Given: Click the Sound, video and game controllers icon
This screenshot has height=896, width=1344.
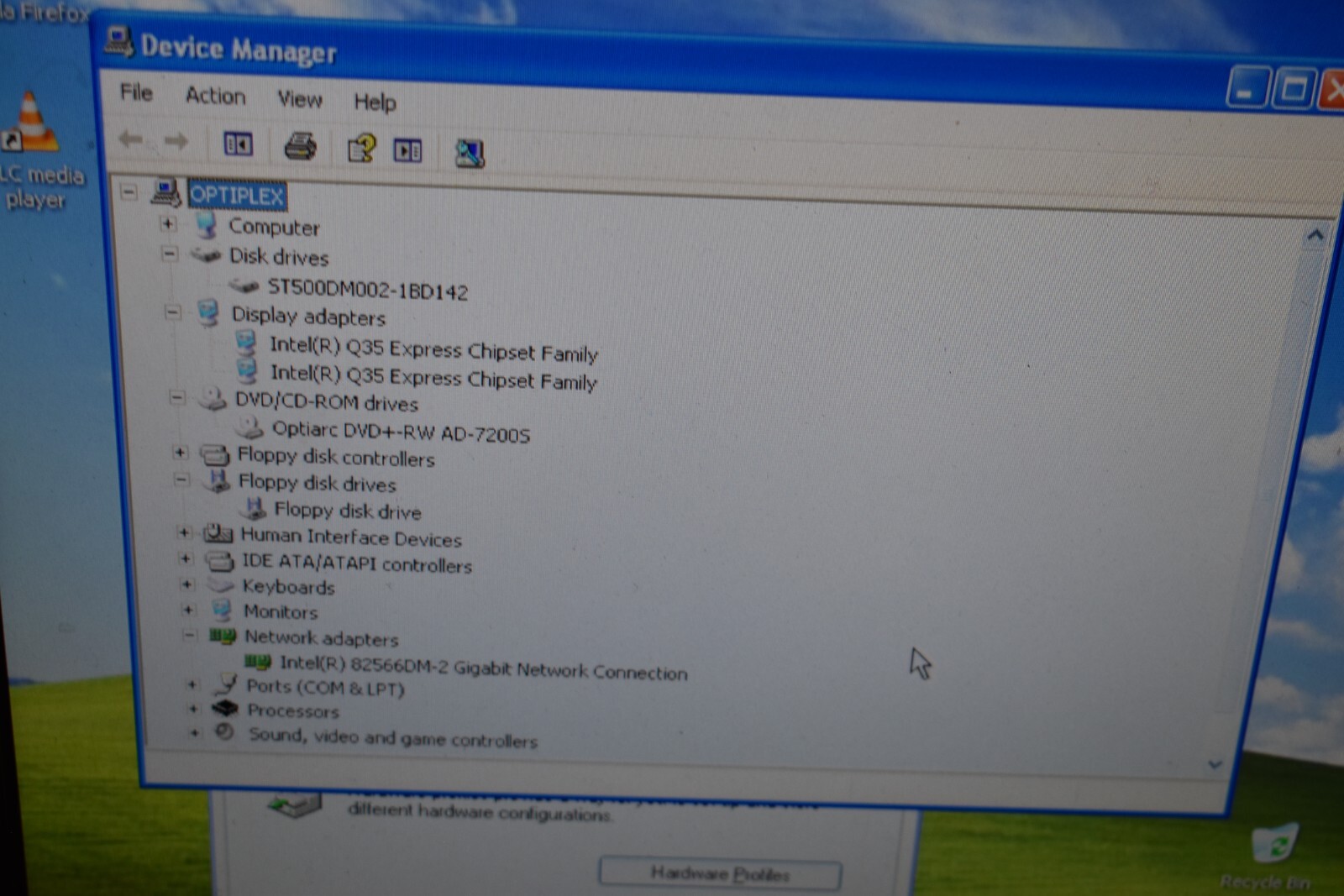Looking at the screenshot, I should click(x=223, y=732).
